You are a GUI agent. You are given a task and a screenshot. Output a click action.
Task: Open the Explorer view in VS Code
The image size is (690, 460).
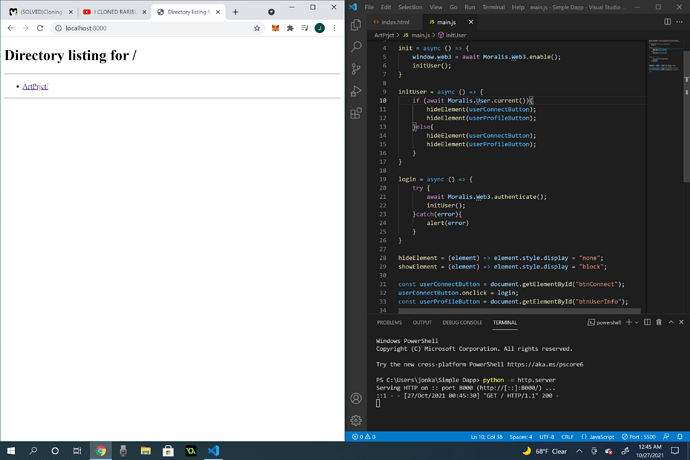point(356,25)
